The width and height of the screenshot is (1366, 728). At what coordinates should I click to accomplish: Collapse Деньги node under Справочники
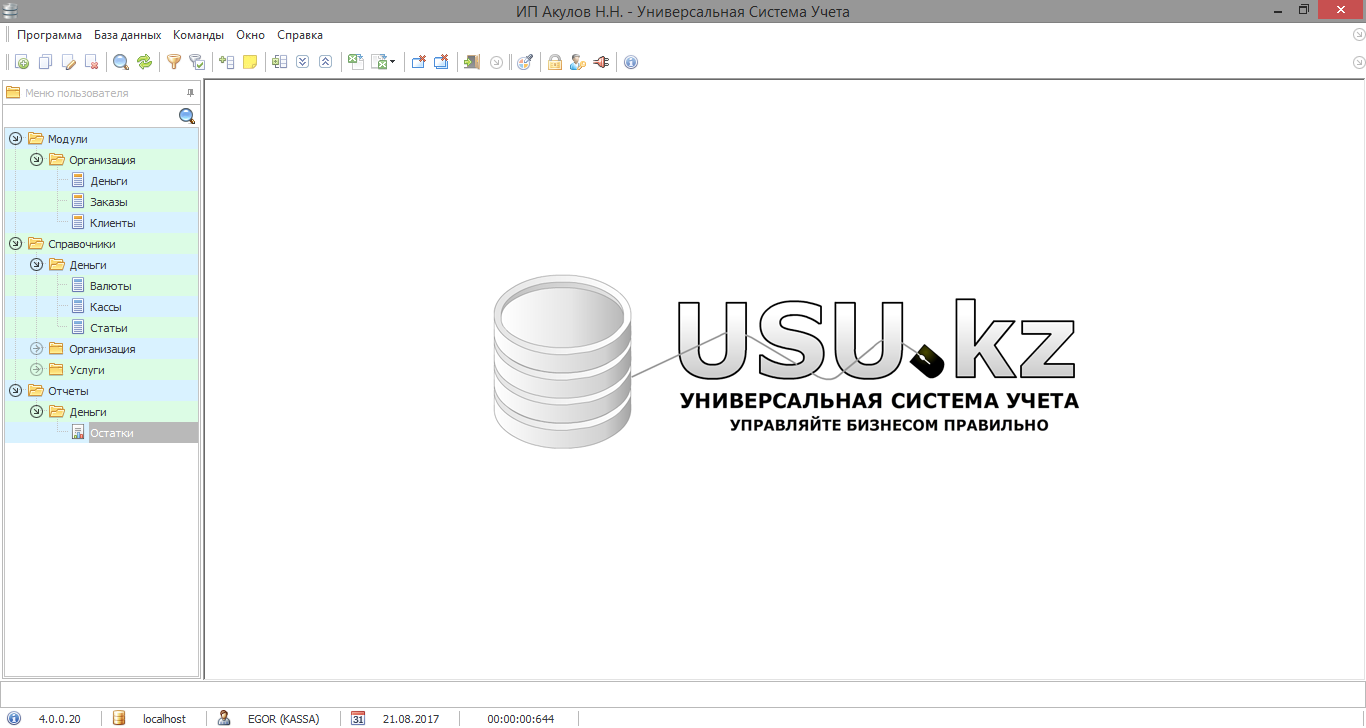[36, 265]
